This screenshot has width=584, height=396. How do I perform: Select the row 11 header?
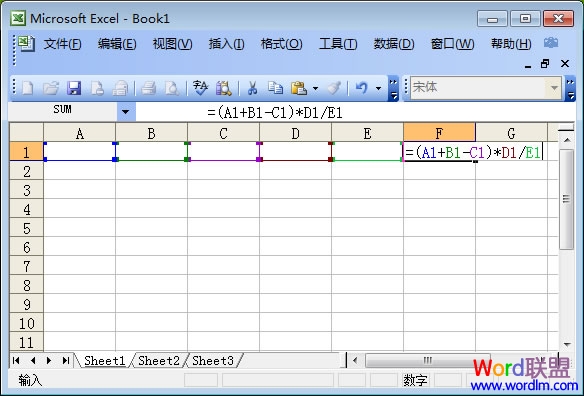coord(26,342)
